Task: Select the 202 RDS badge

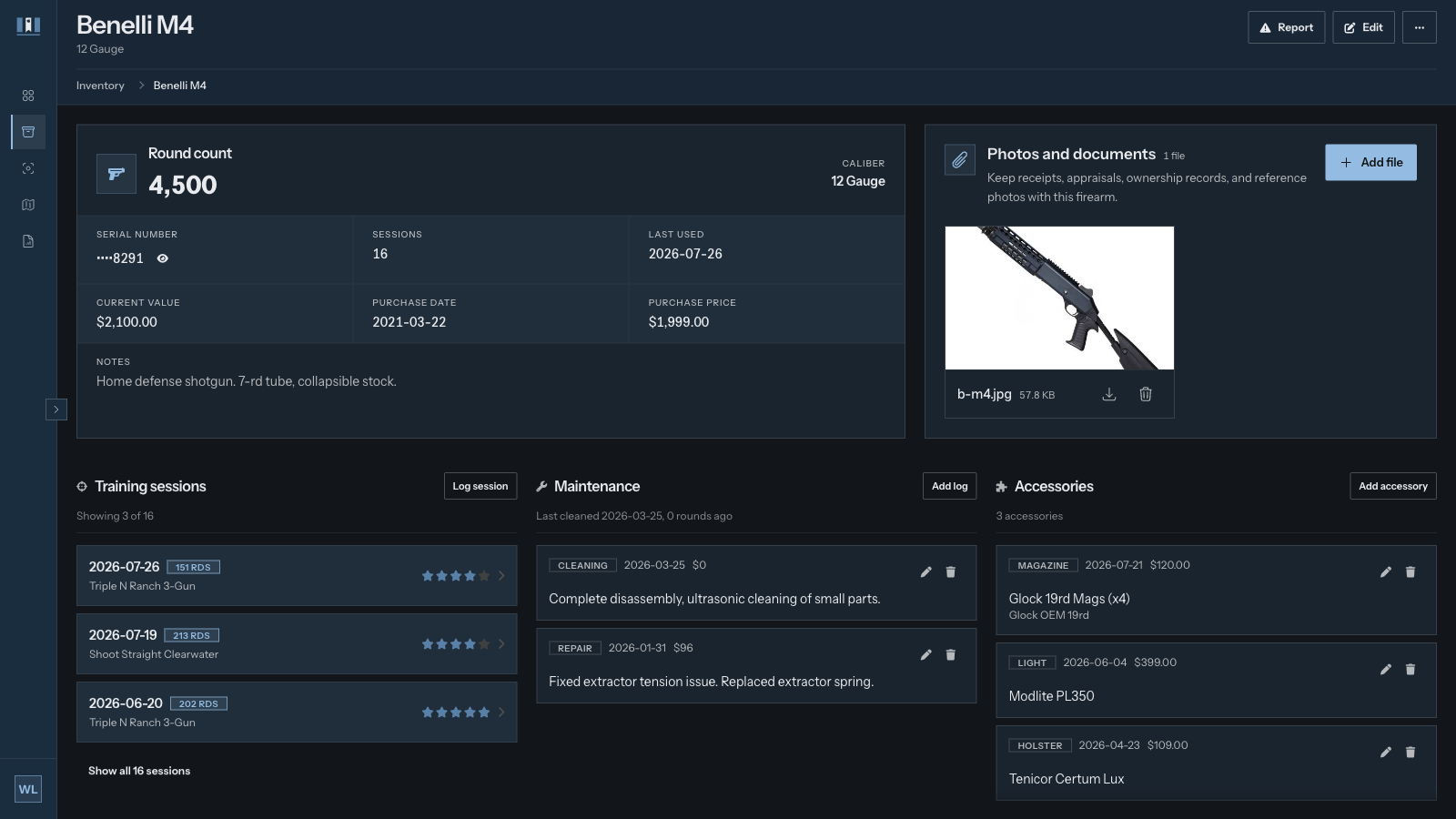Action: point(198,703)
